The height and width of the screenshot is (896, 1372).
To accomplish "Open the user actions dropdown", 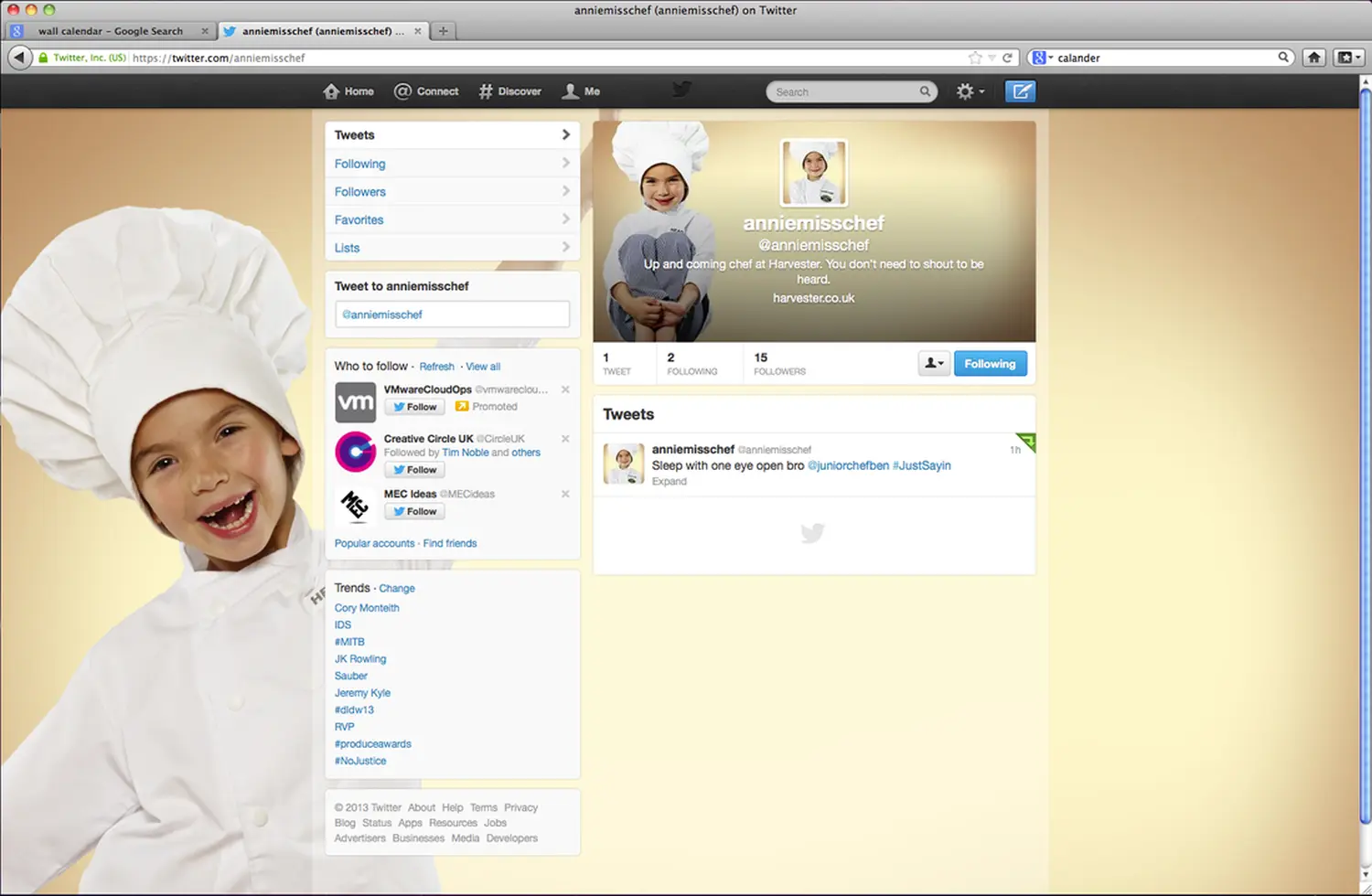I will coord(934,364).
